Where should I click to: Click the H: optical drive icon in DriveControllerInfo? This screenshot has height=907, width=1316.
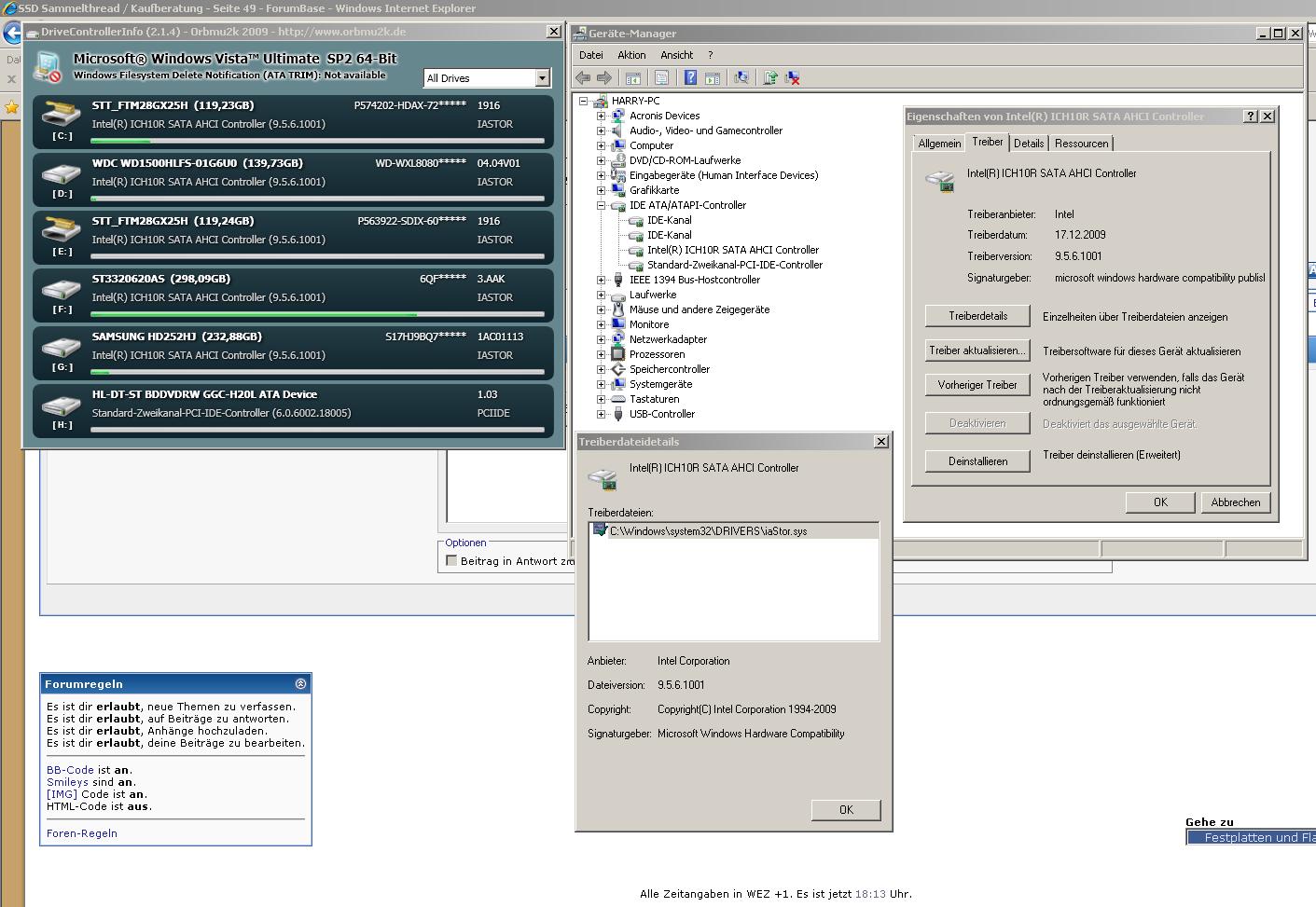(62, 405)
